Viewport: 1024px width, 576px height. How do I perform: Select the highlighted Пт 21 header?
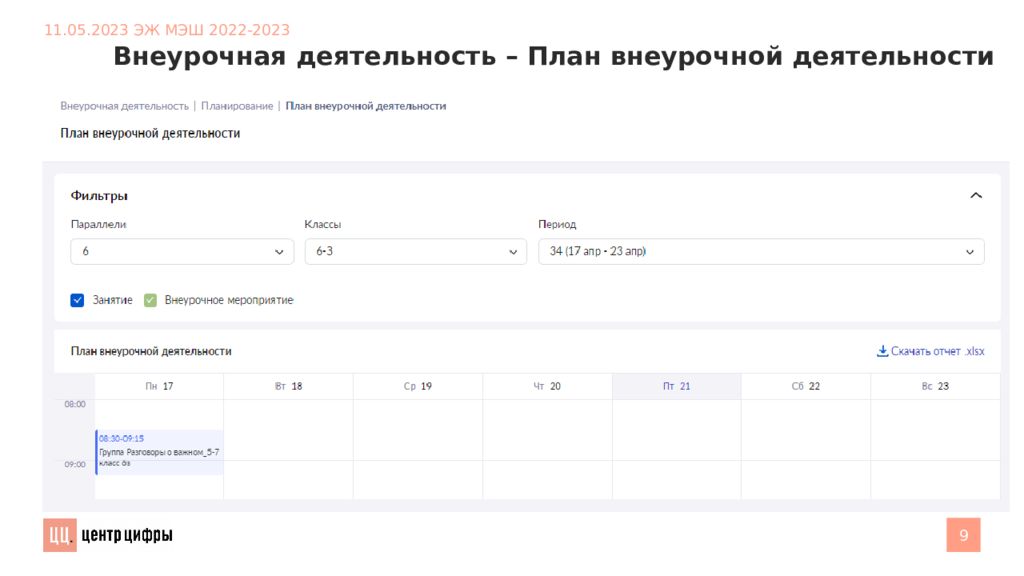pos(676,386)
